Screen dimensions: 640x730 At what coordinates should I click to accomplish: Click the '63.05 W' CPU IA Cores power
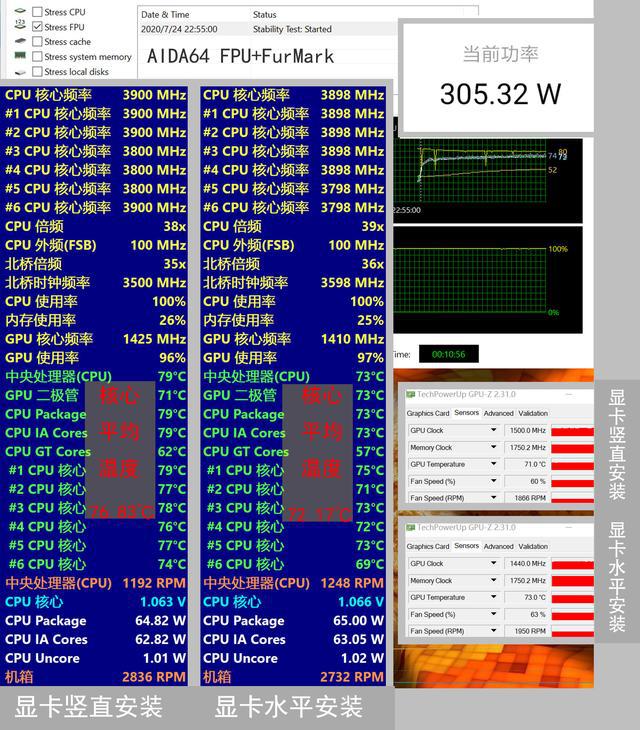[358, 639]
